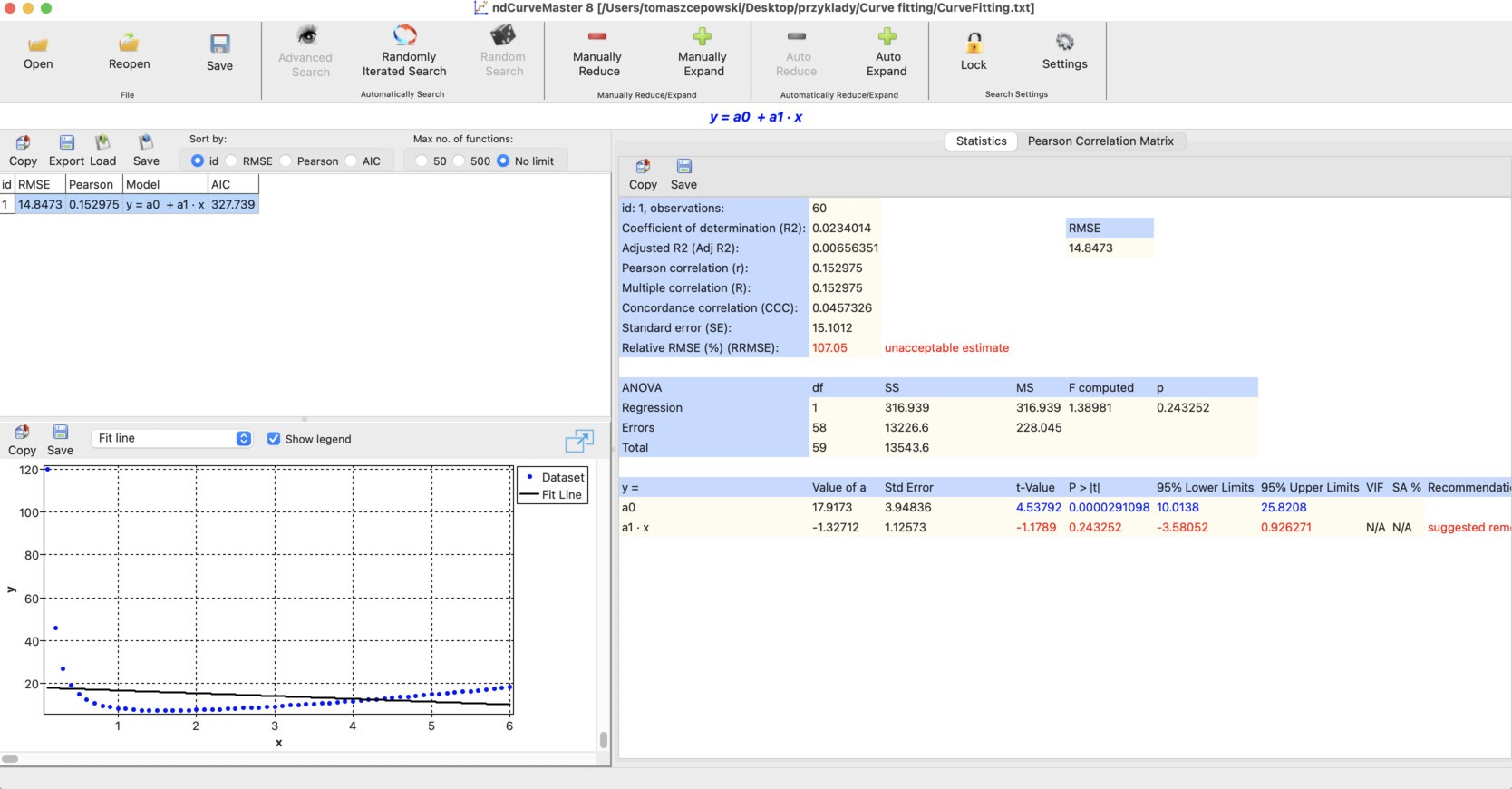The image size is (1512, 789).
Task: Click the Reopen folder icon
Action: [x=129, y=44]
